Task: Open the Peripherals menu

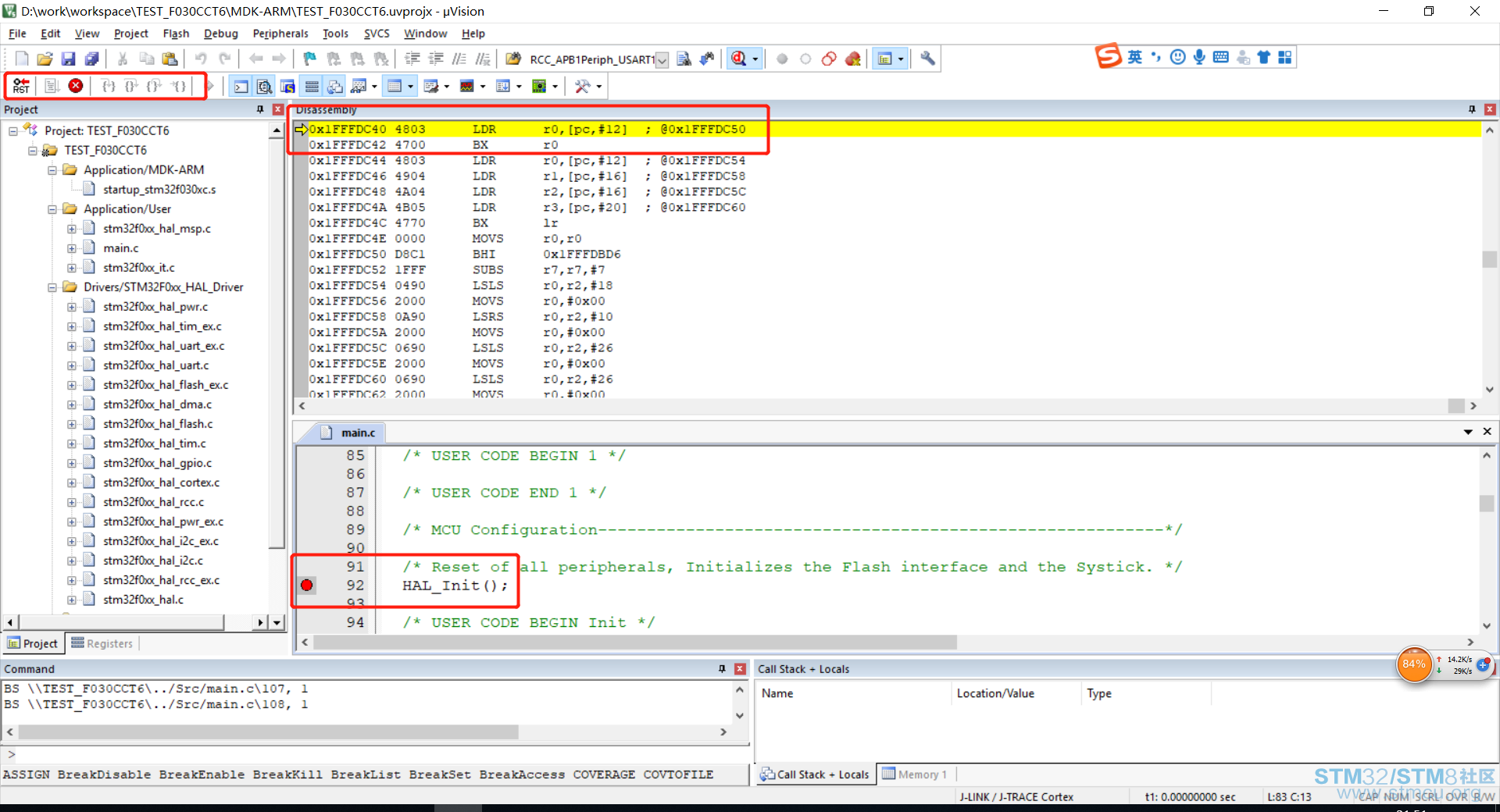Action: (280, 34)
